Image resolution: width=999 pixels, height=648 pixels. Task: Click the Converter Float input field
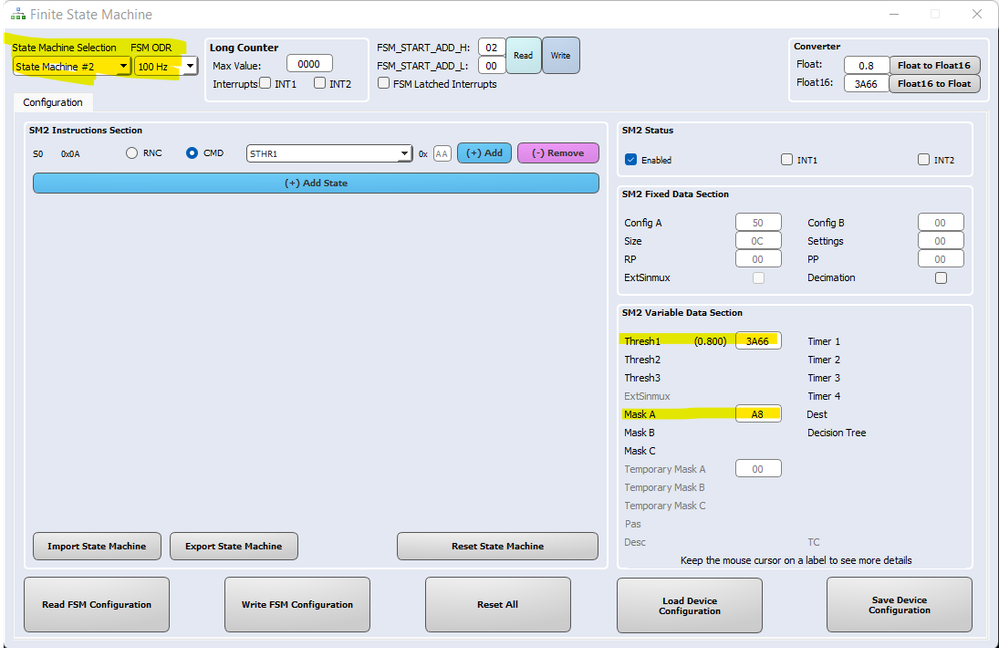pos(866,65)
